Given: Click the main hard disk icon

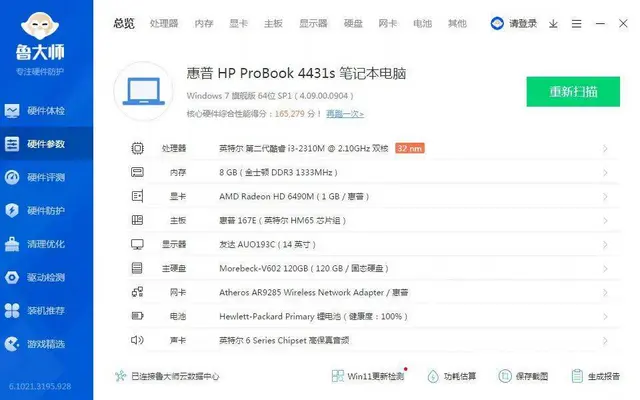Looking at the screenshot, I should [138, 268].
